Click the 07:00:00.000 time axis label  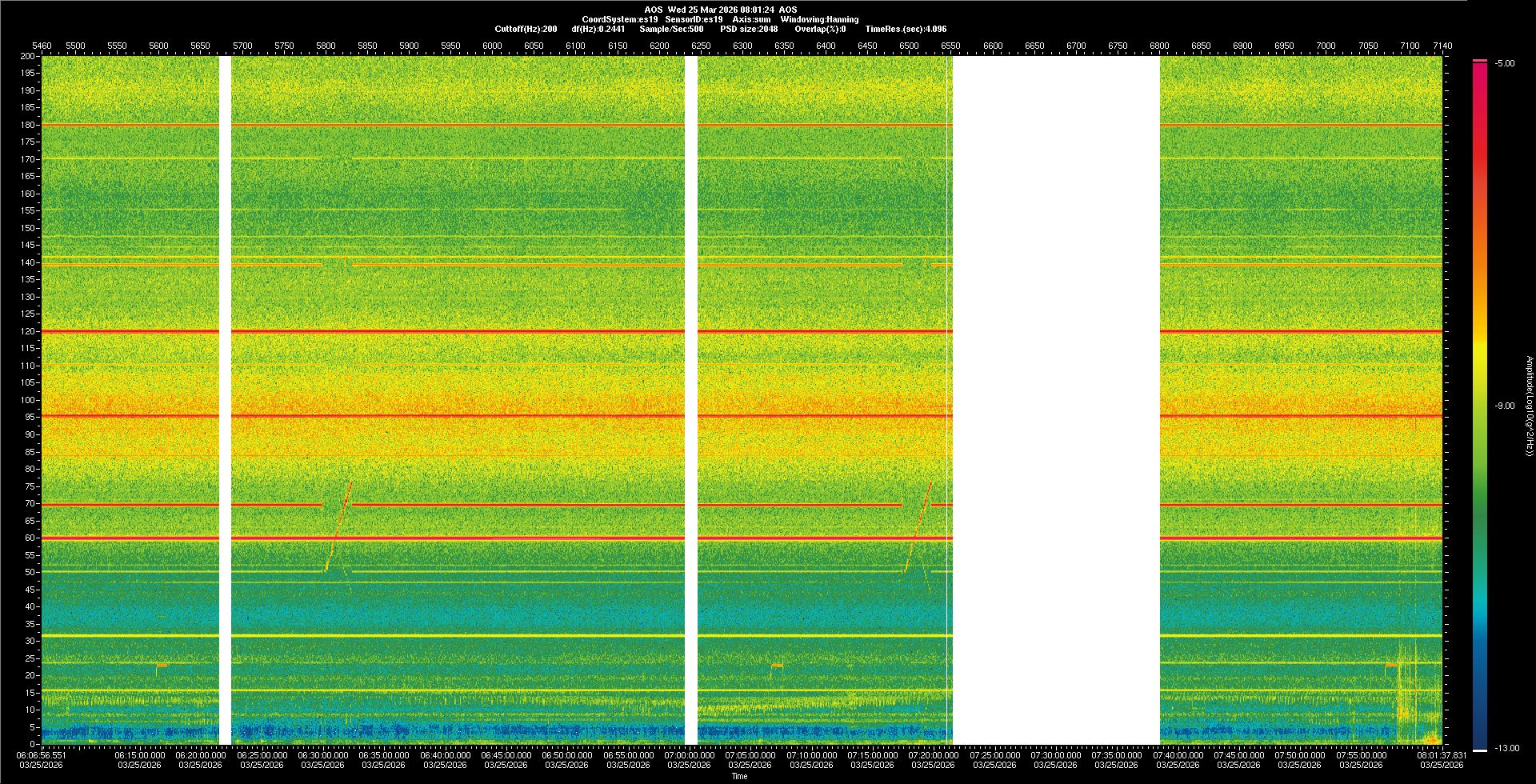[689, 754]
